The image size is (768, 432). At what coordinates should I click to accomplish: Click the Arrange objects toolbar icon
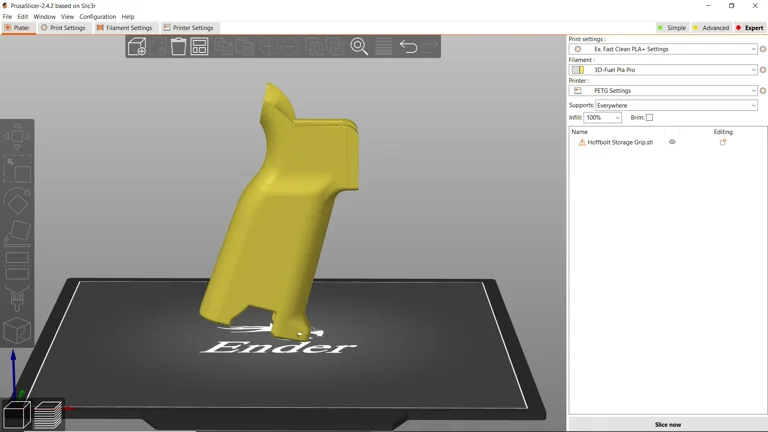[199, 47]
